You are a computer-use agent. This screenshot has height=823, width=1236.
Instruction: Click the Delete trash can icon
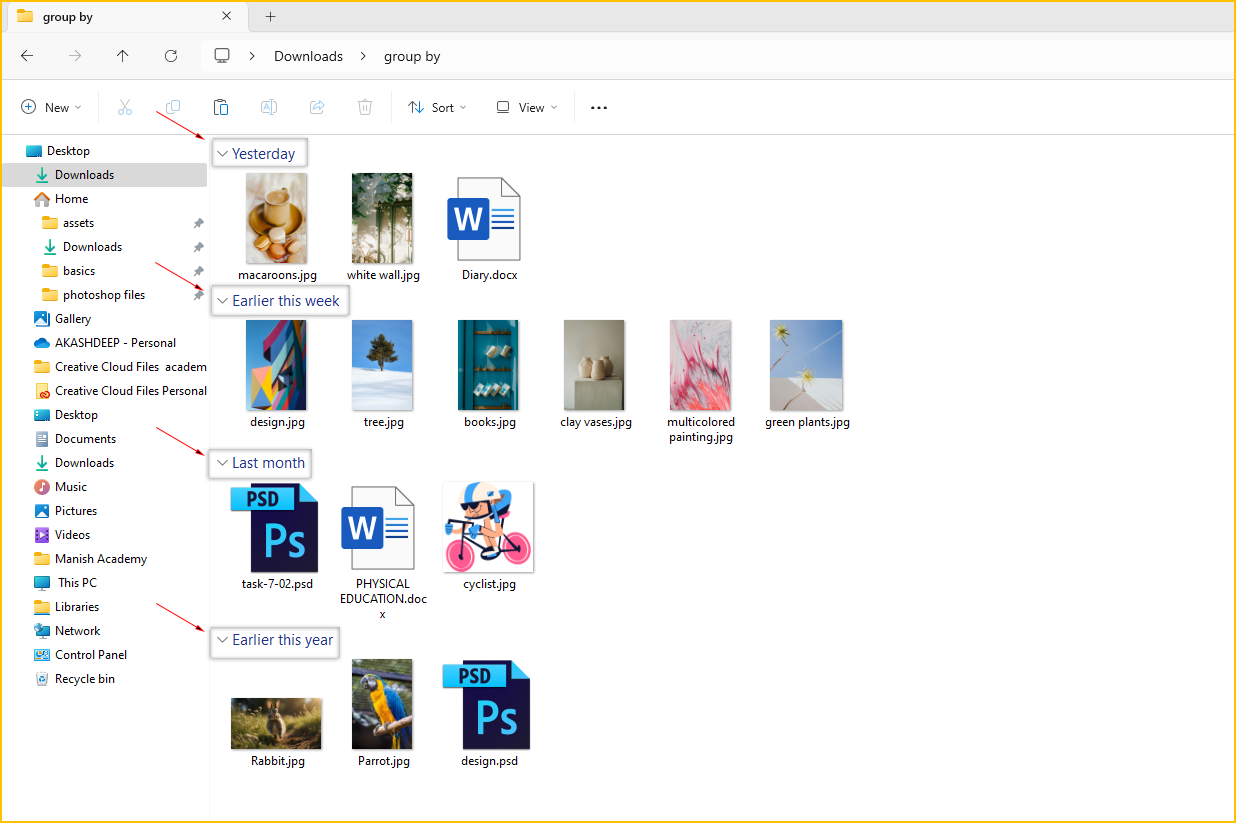(365, 107)
